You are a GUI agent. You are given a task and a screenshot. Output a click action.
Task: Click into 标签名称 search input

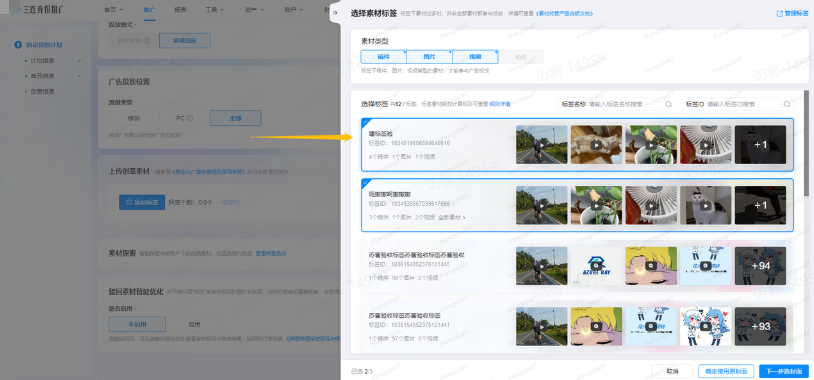click(617, 104)
